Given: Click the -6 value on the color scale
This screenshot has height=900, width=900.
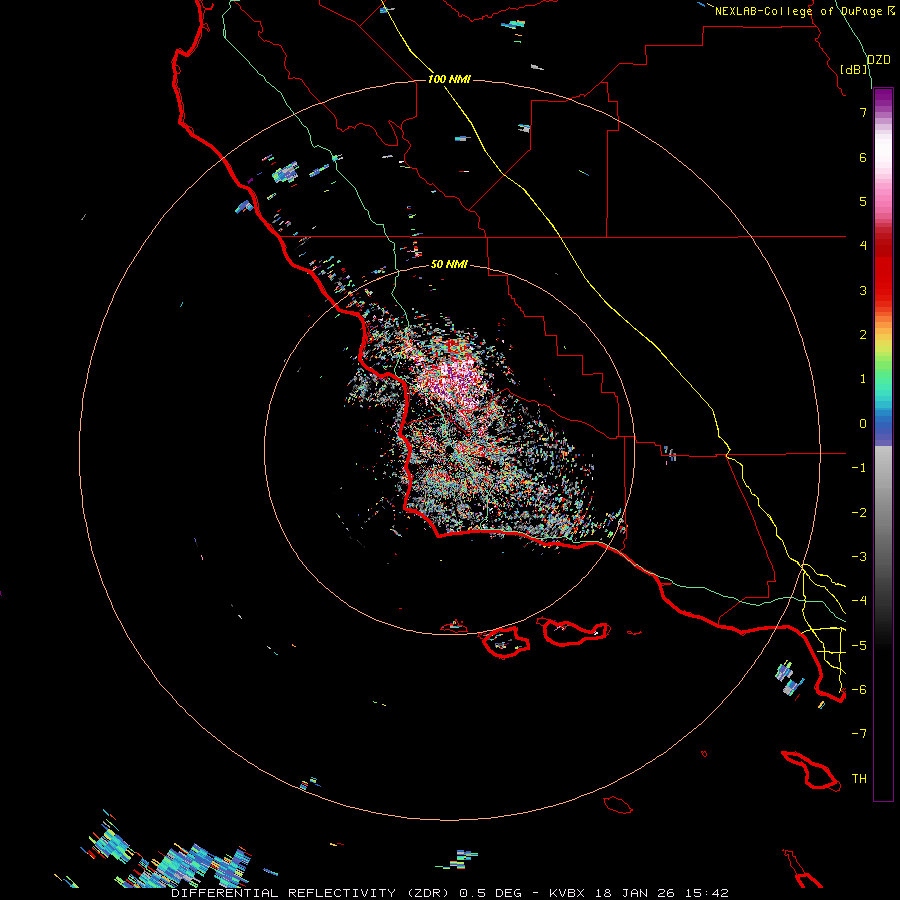Looking at the screenshot, I should click(859, 690).
